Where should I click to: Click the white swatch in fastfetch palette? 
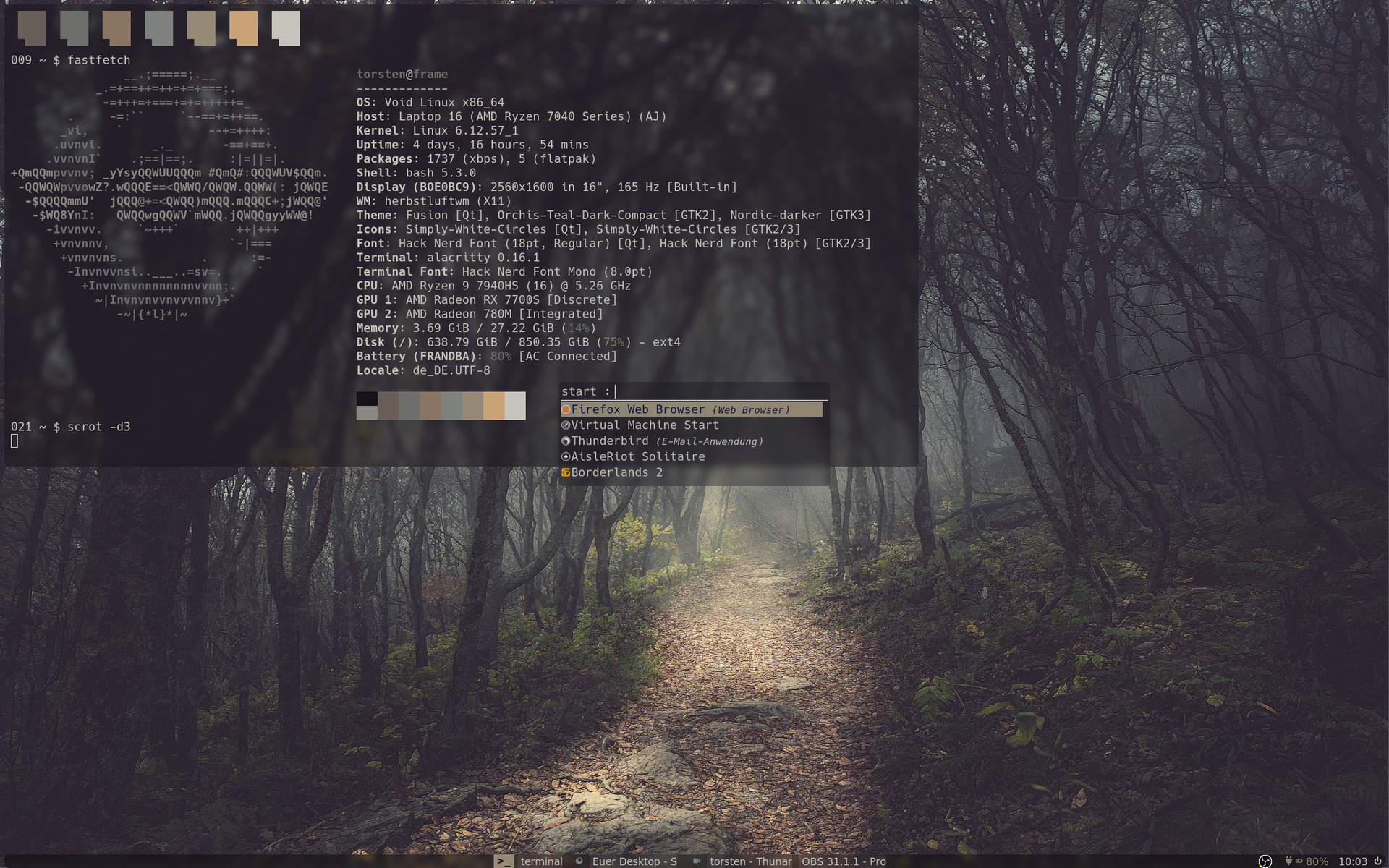point(515,405)
